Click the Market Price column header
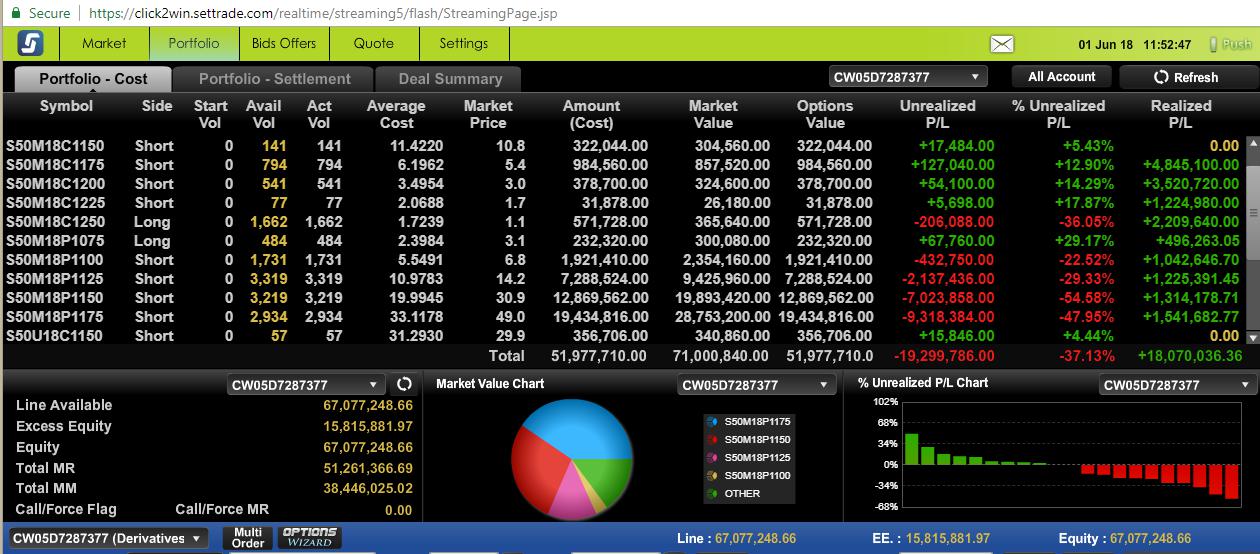The image size is (1260, 554). click(x=488, y=114)
